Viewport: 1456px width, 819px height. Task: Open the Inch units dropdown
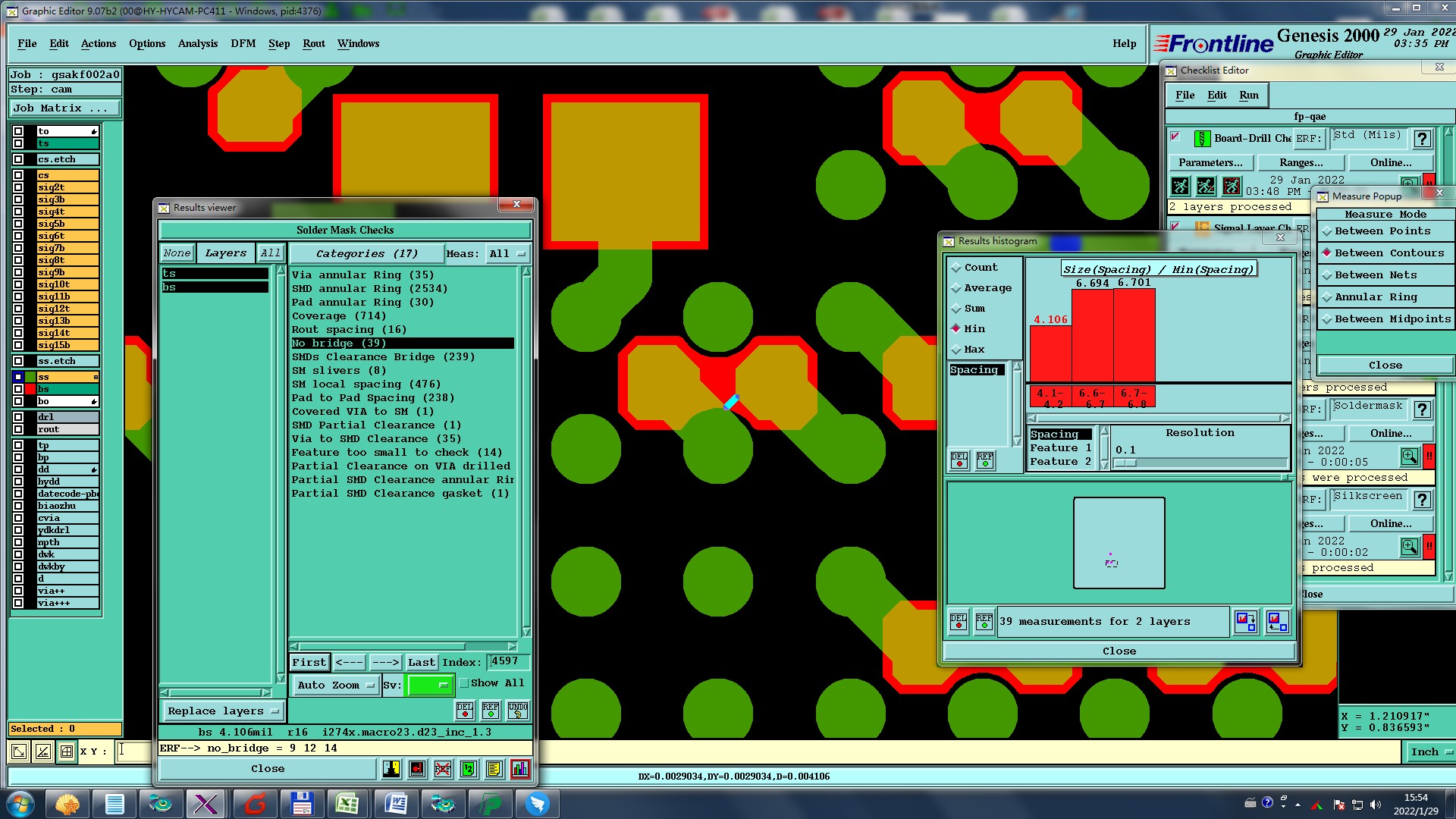point(1430,752)
